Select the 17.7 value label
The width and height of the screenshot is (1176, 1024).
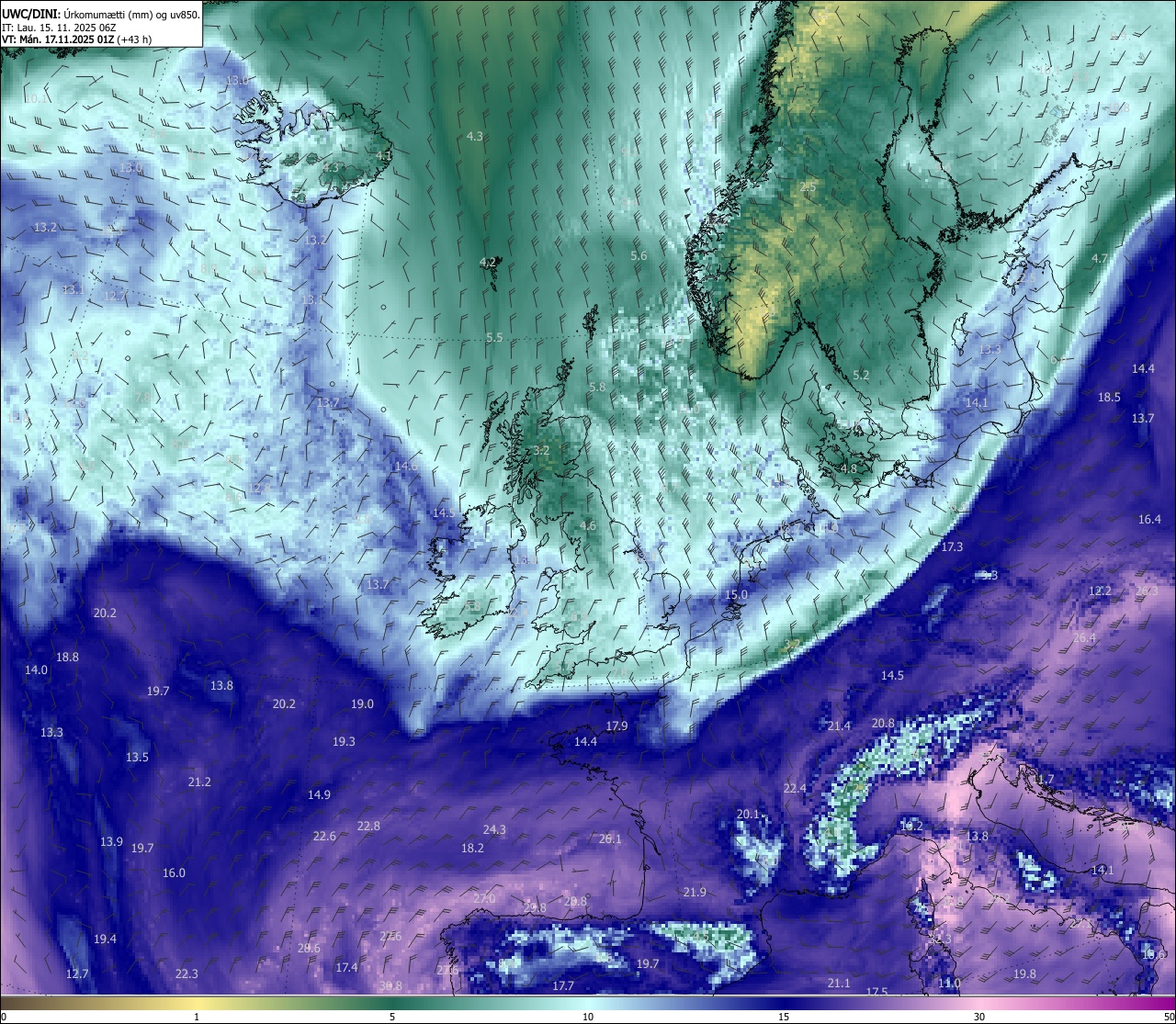pos(563,985)
